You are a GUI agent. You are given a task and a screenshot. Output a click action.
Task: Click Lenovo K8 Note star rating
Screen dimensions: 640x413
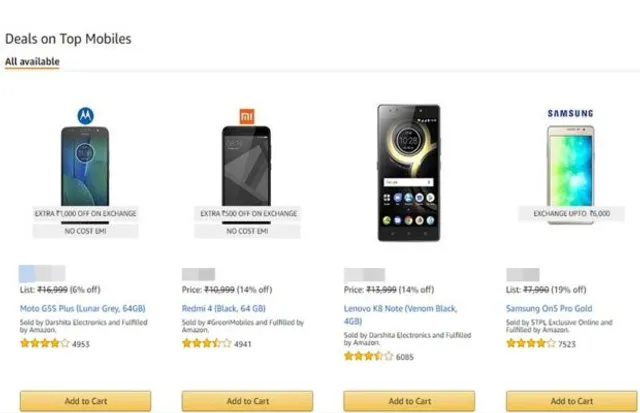[369, 355]
